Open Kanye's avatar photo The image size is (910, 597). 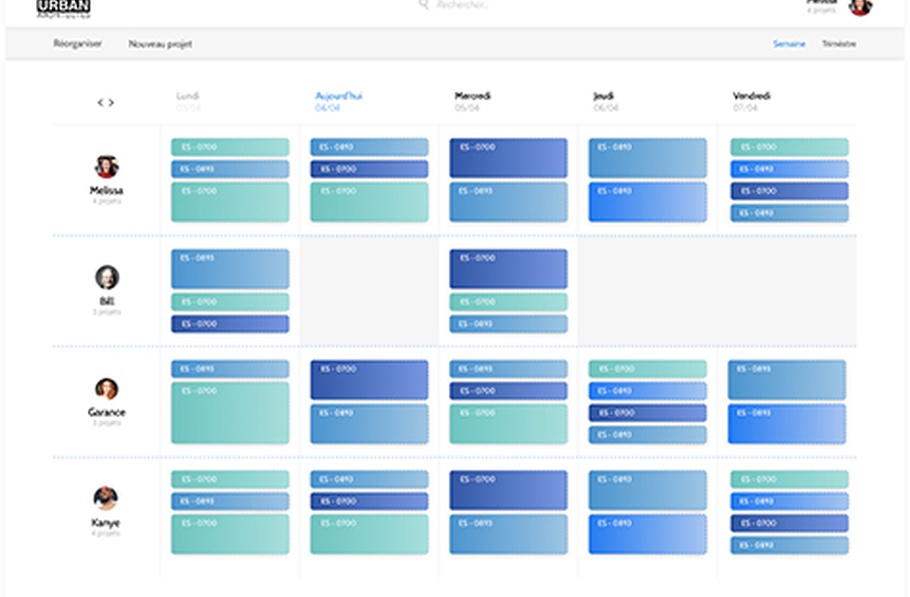pos(106,498)
